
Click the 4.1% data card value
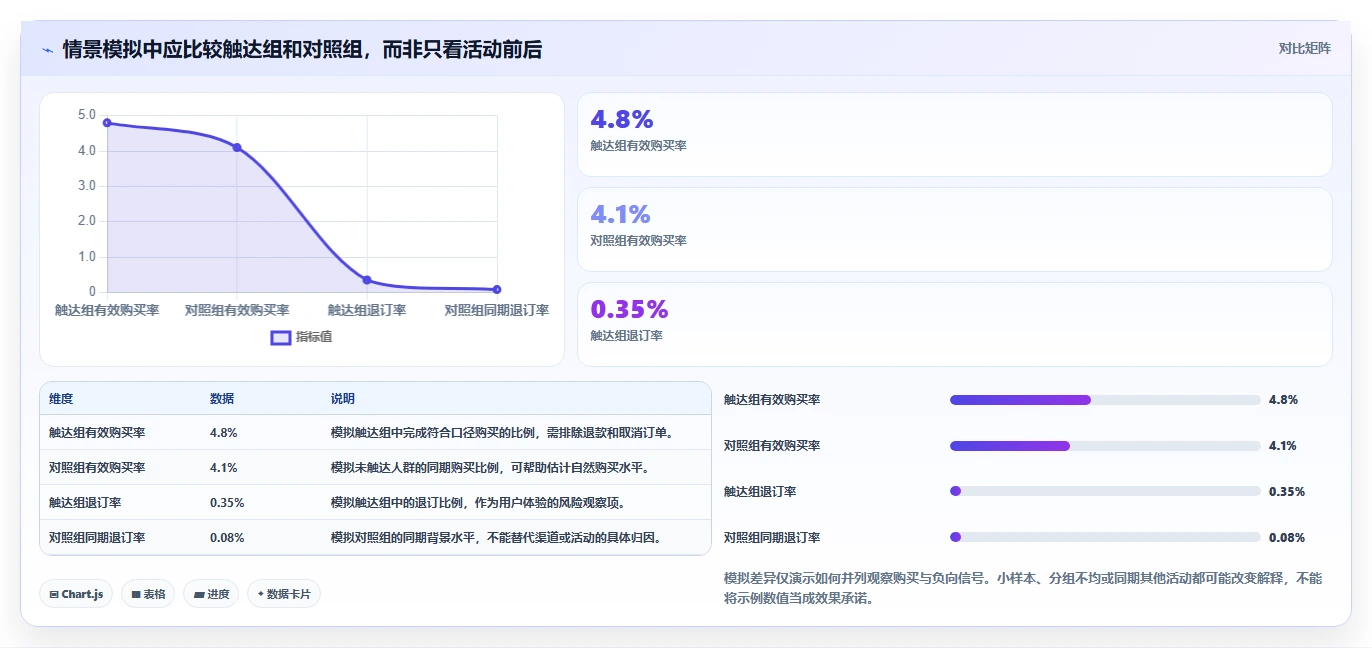(621, 214)
